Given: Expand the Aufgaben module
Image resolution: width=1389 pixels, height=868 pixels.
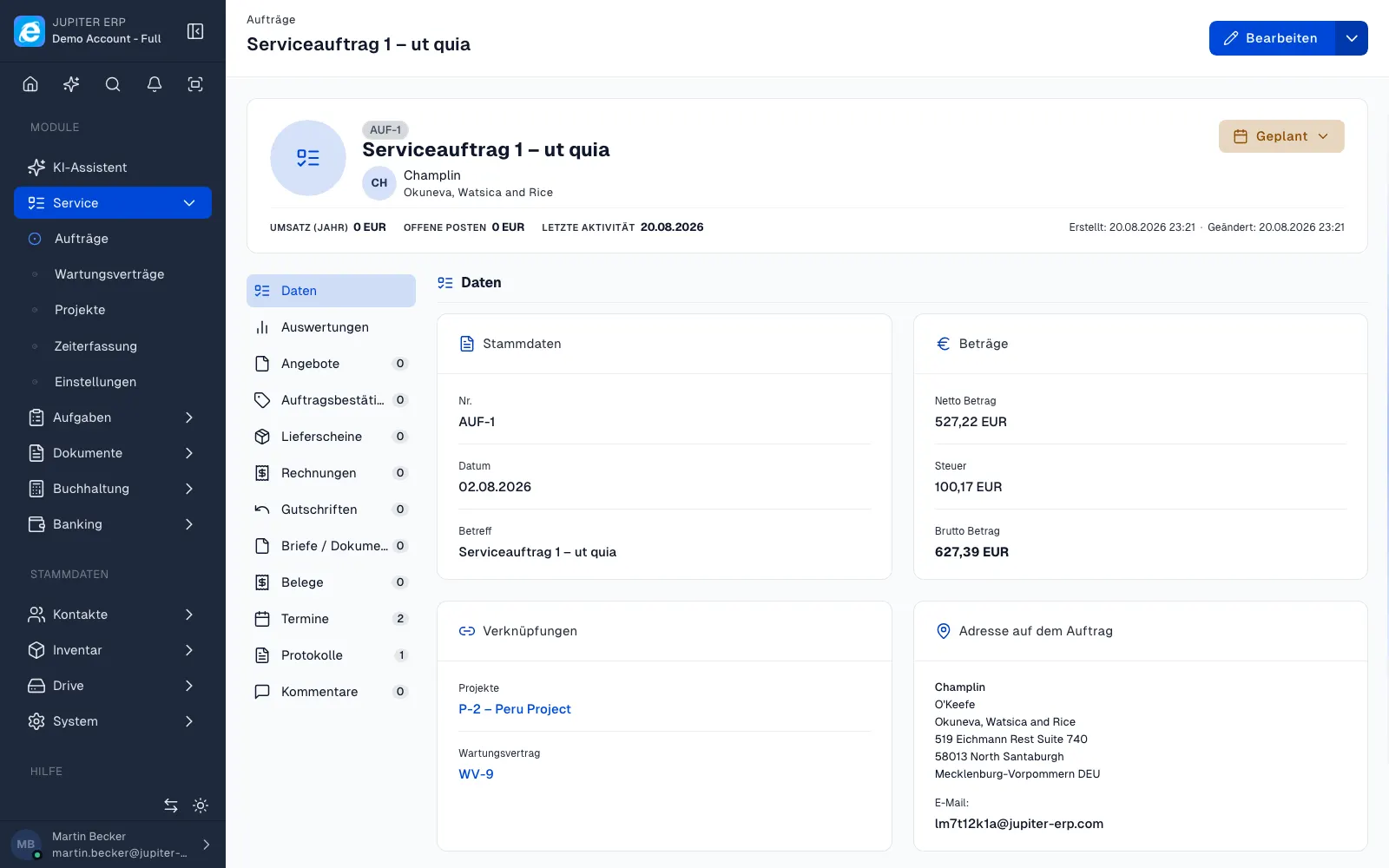Looking at the screenshot, I should tap(113, 418).
